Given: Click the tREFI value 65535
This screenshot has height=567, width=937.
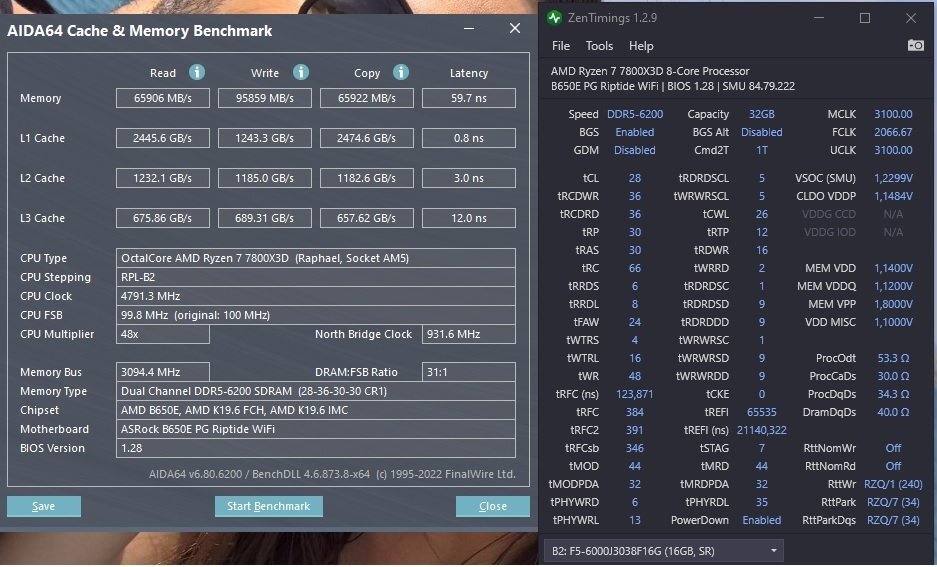Looking at the screenshot, I should pyautogui.click(x=761, y=412).
